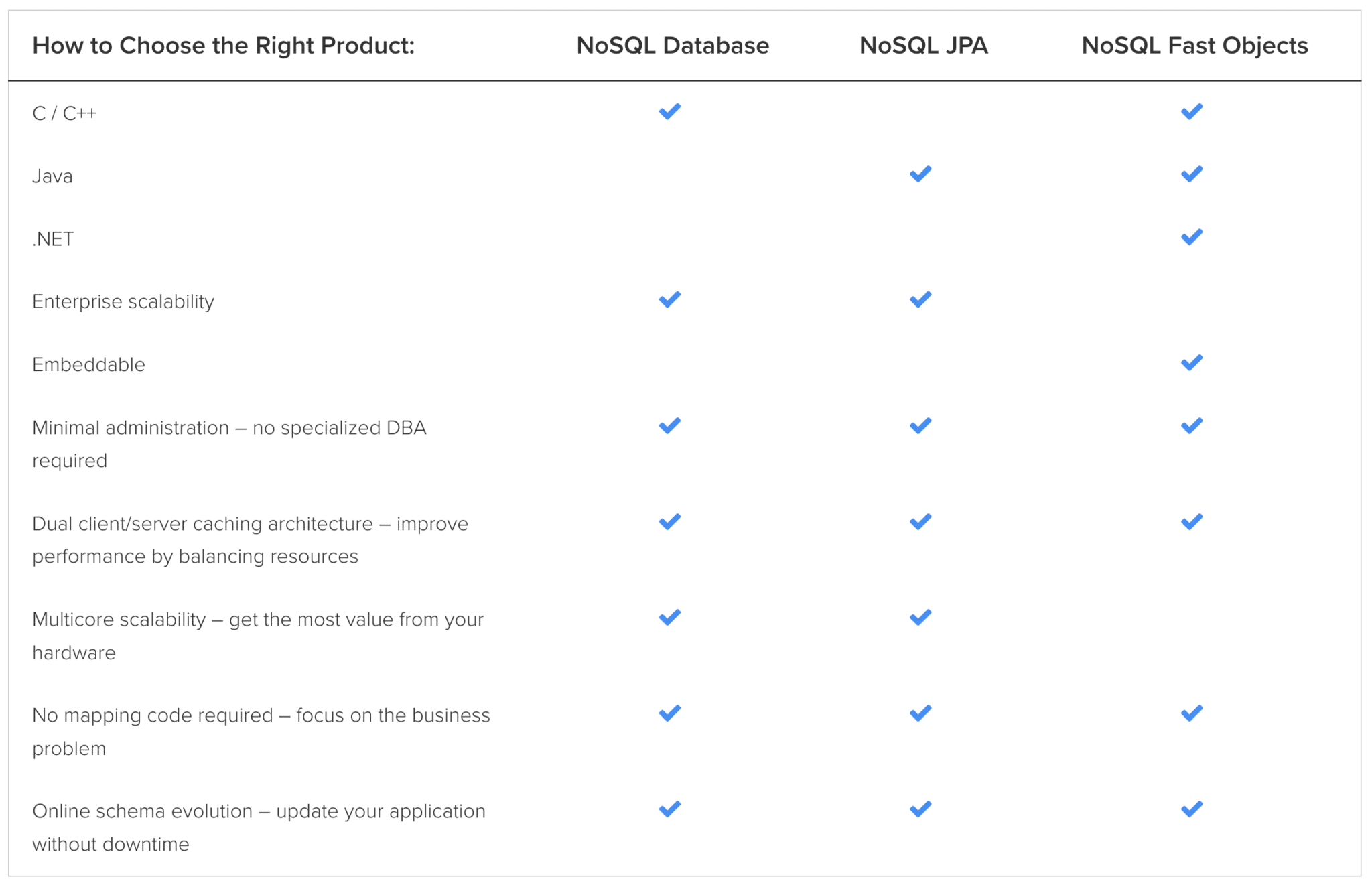Click the How to Choose the Right Product heading
This screenshot has height=887, width=1372.
click(x=224, y=46)
